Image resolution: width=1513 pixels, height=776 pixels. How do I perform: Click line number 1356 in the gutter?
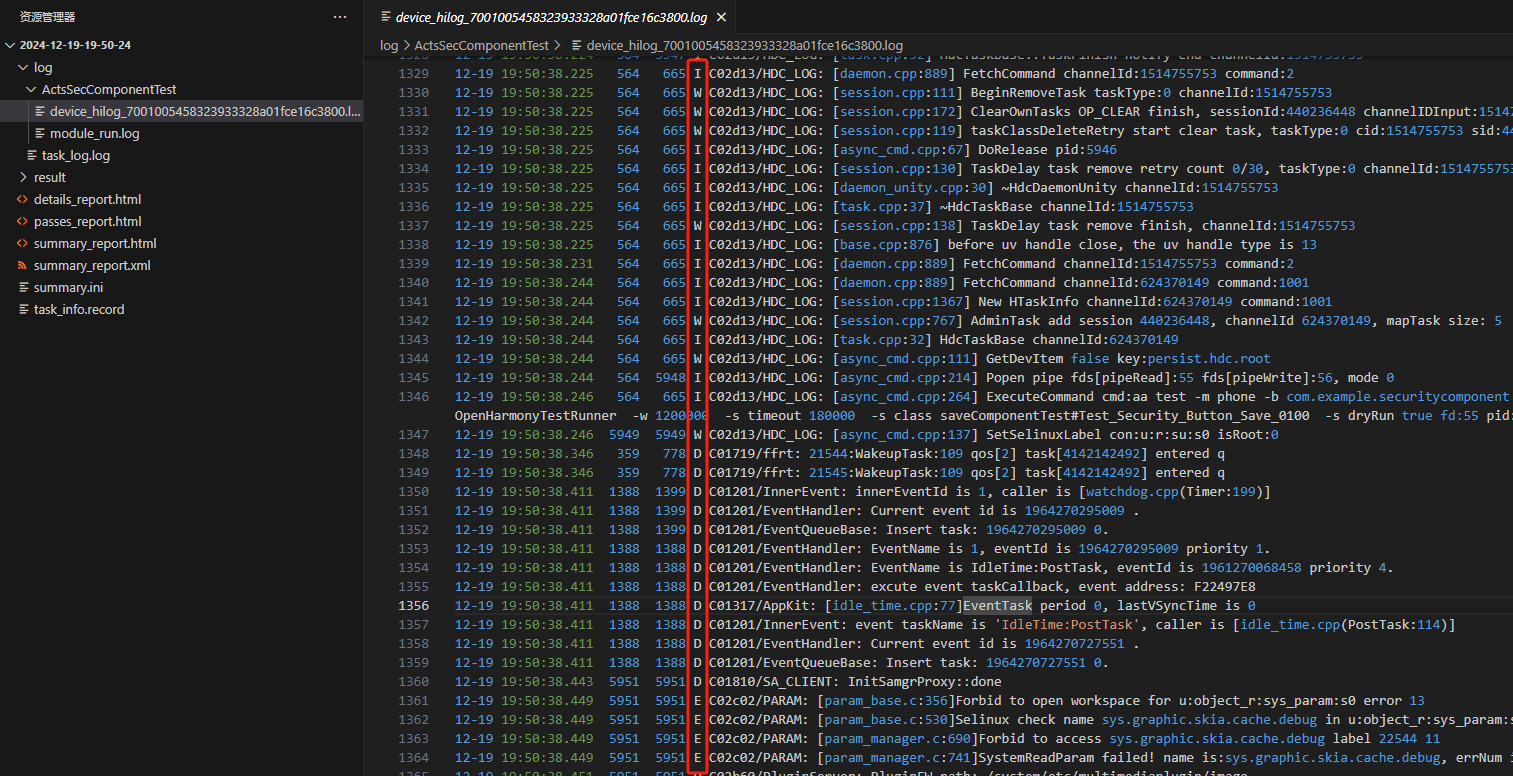[413, 606]
